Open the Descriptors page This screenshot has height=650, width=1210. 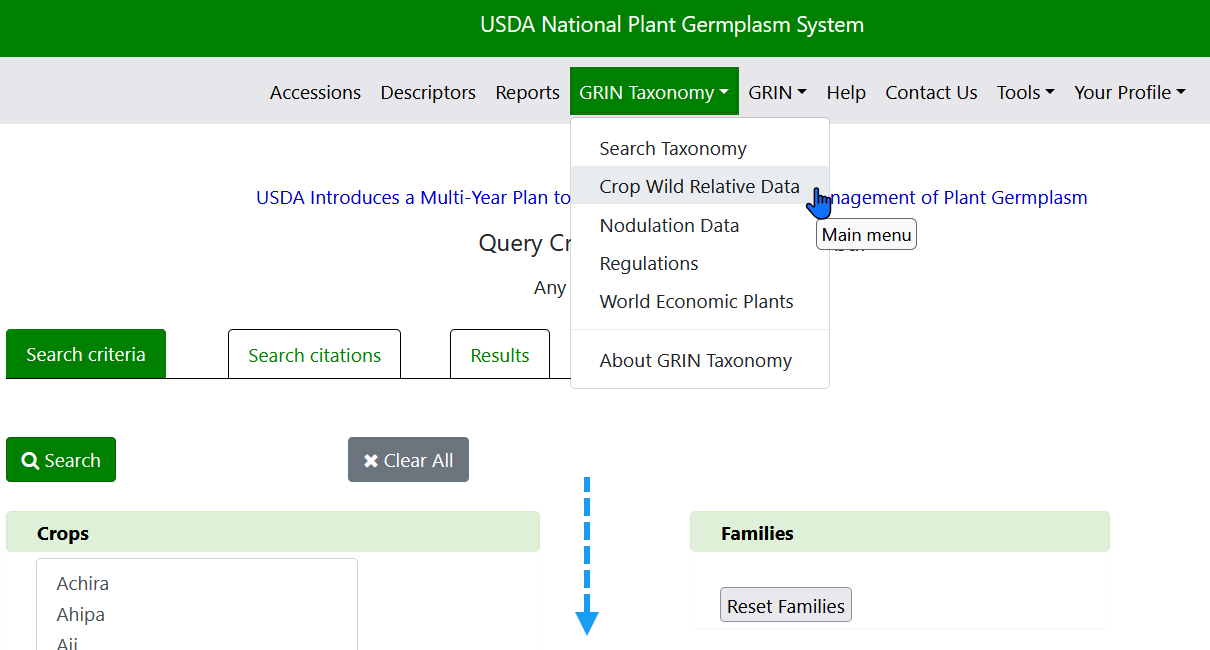pyautogui.click(x=428, y=92)
